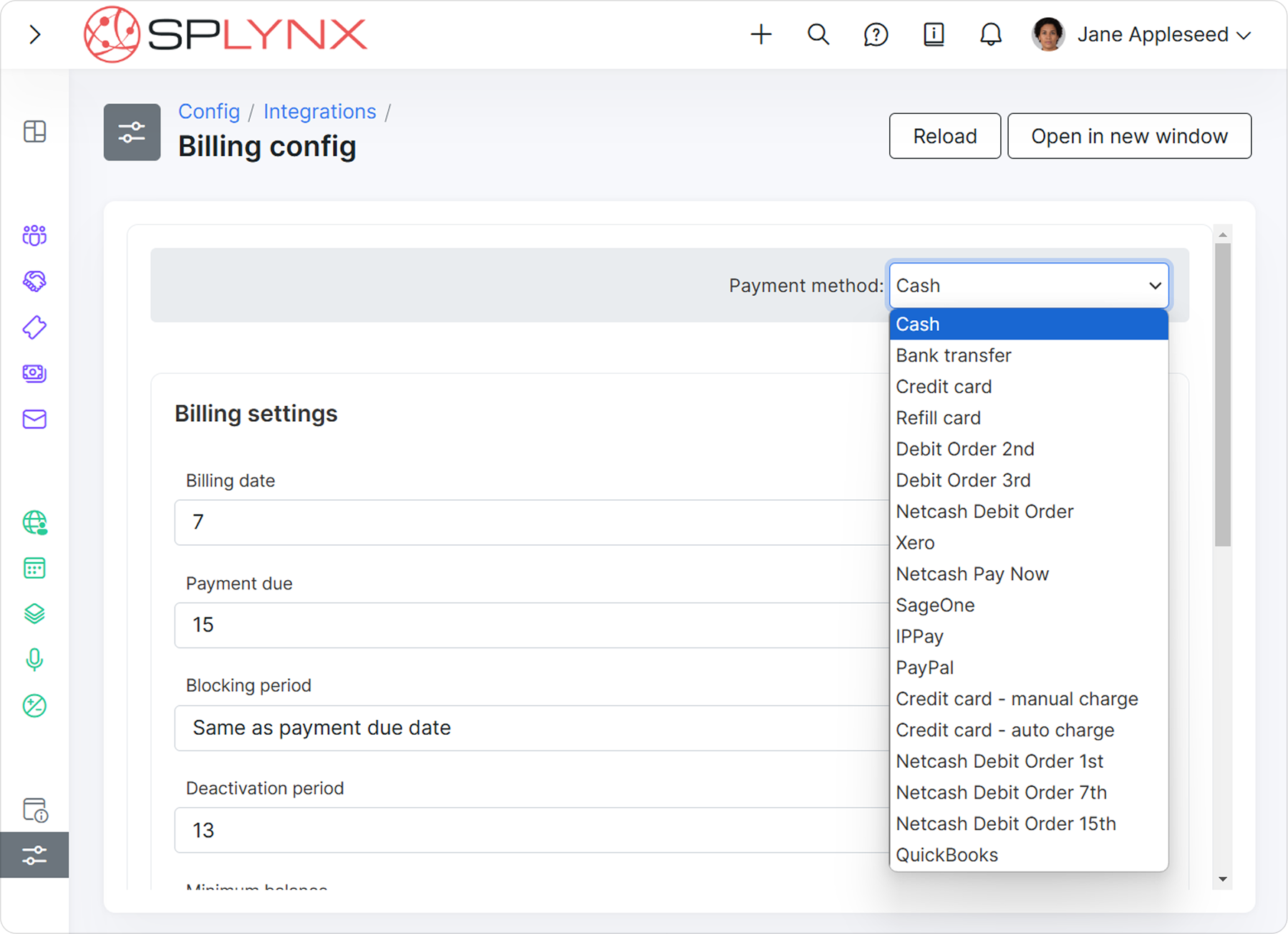The height and width of the screenshot is (934, 1288).
Task: Click the Reload button
Action: (x=944, y=136)
